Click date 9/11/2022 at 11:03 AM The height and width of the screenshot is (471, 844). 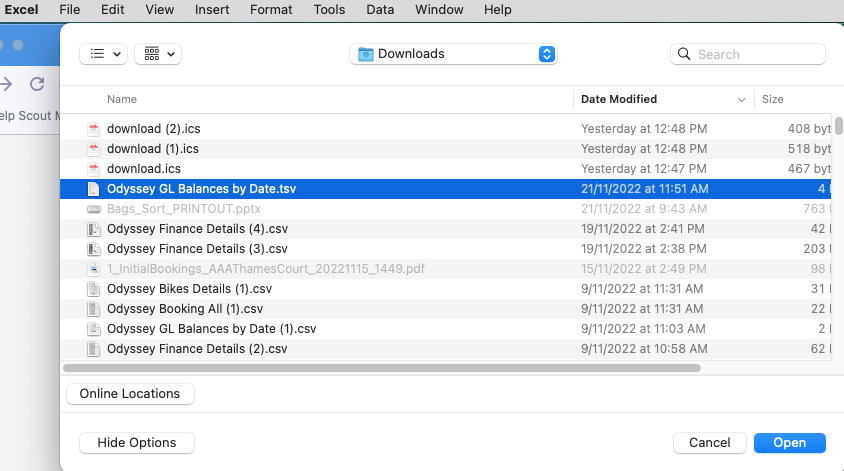(643, 329)
